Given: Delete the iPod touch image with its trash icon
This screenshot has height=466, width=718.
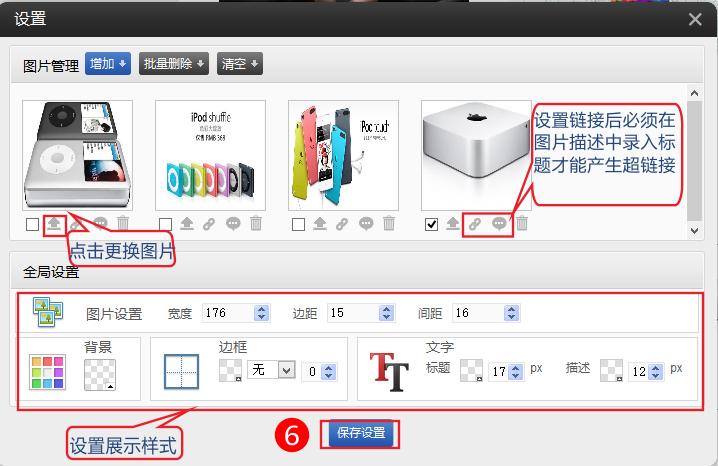Looking at the screenshot, I should pyautogui.click(x=389, y=224).
